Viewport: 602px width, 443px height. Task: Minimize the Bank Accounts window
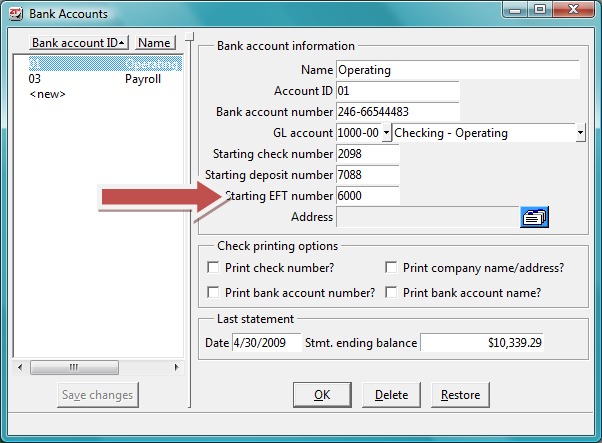(515, 10)
